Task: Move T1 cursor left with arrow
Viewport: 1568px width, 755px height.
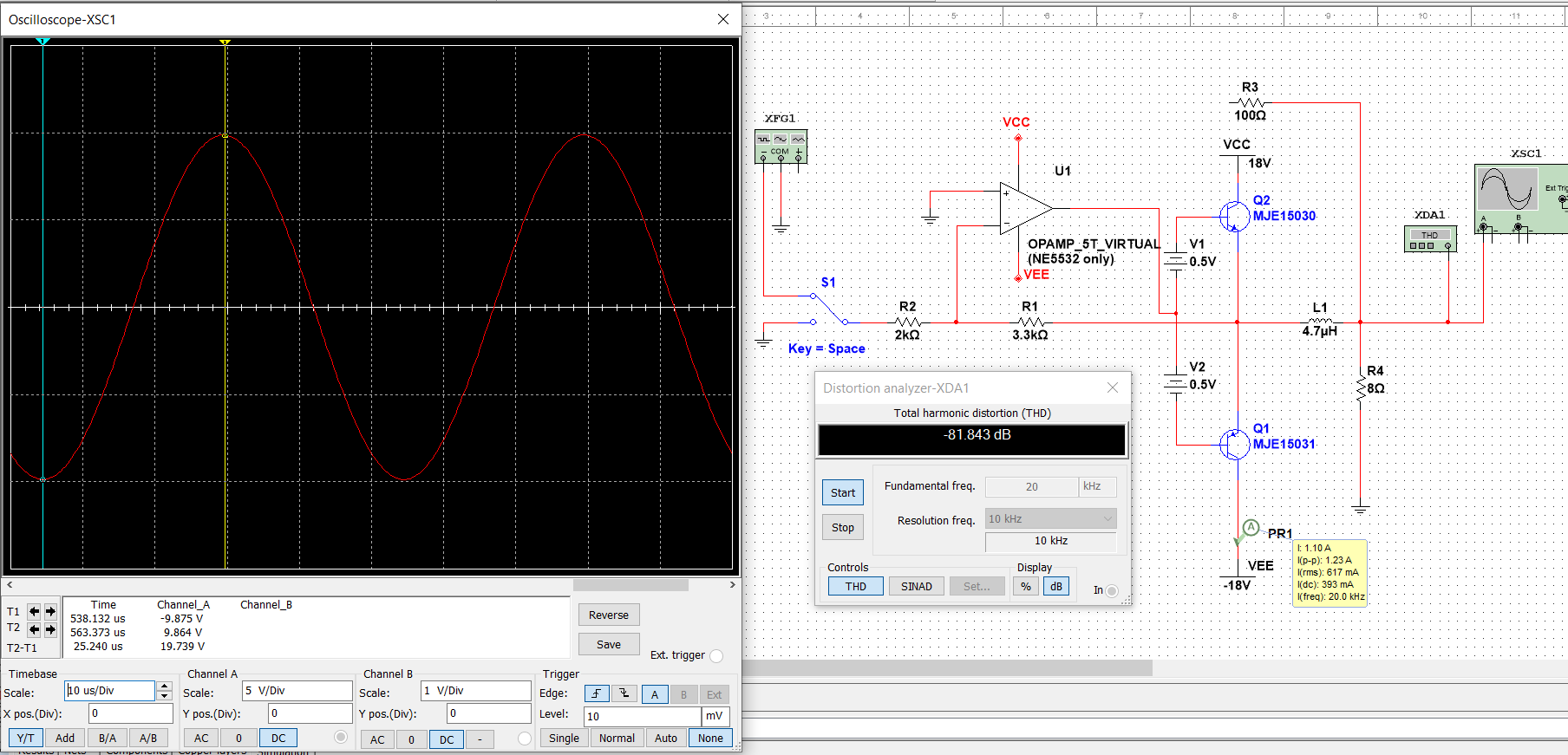Action: [34, 611]
